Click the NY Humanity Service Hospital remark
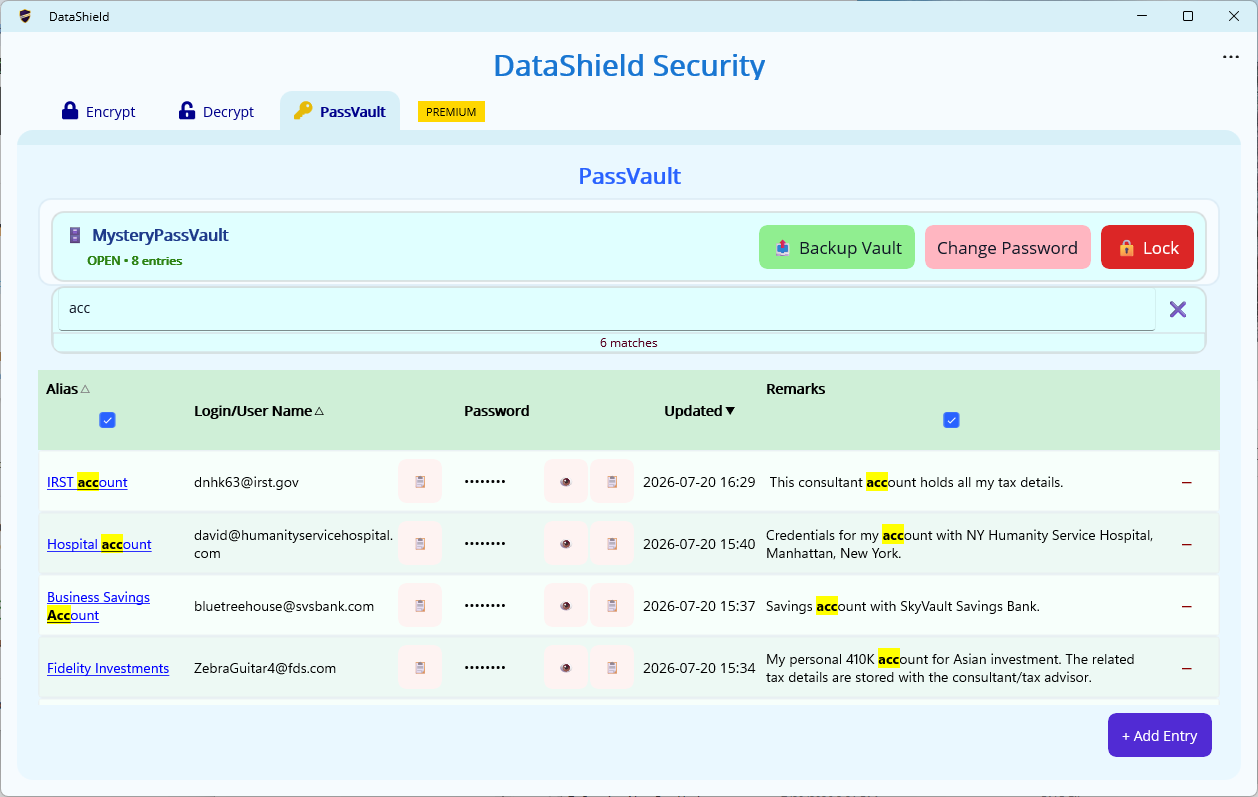 point(960,544)
